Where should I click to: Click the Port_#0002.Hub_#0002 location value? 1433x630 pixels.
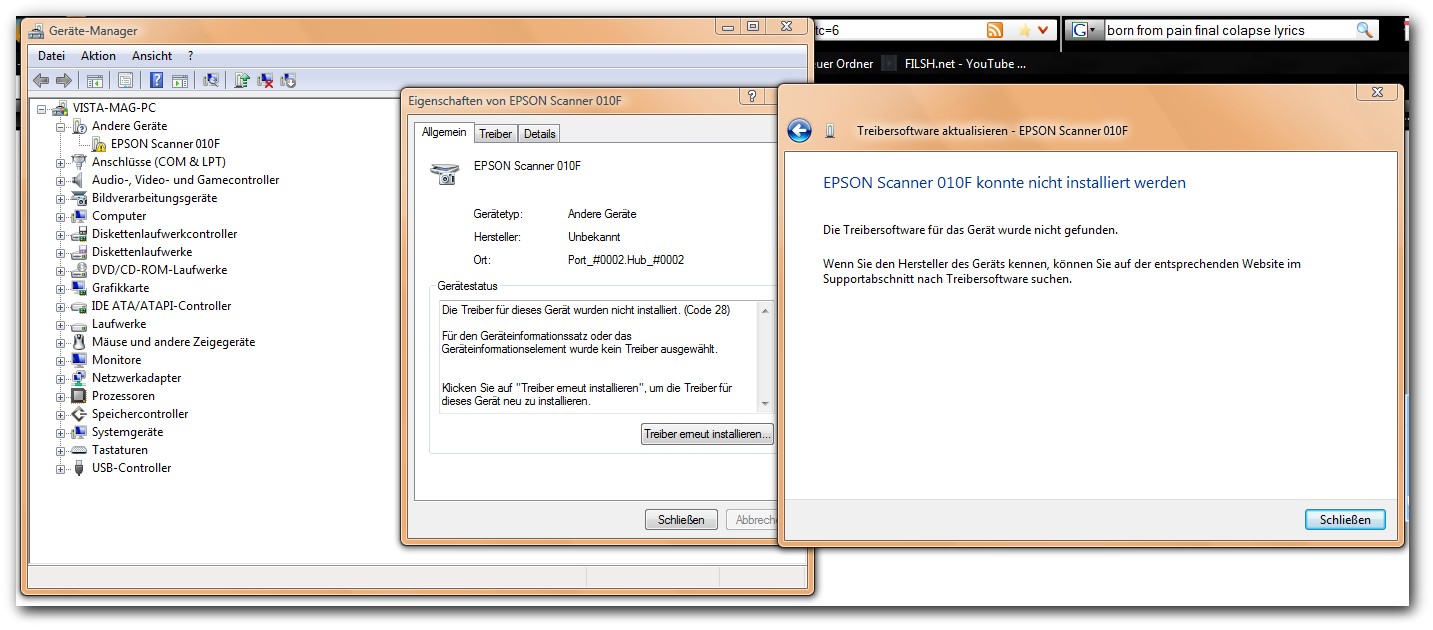(626, 260)
